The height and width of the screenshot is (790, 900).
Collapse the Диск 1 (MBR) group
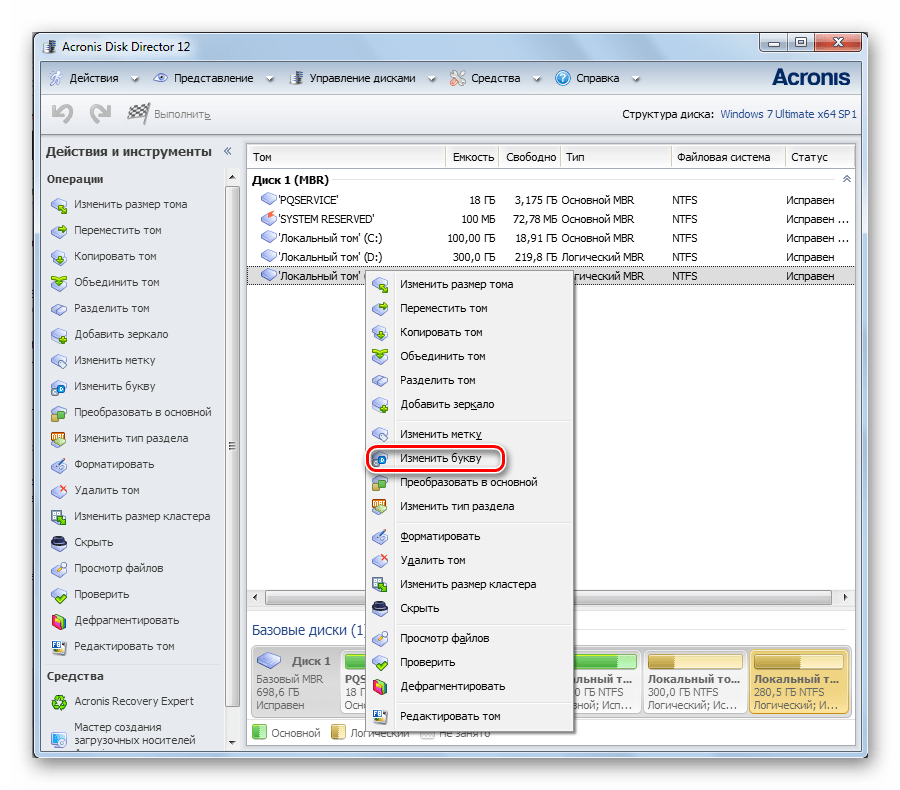click(x=847, y=179)
